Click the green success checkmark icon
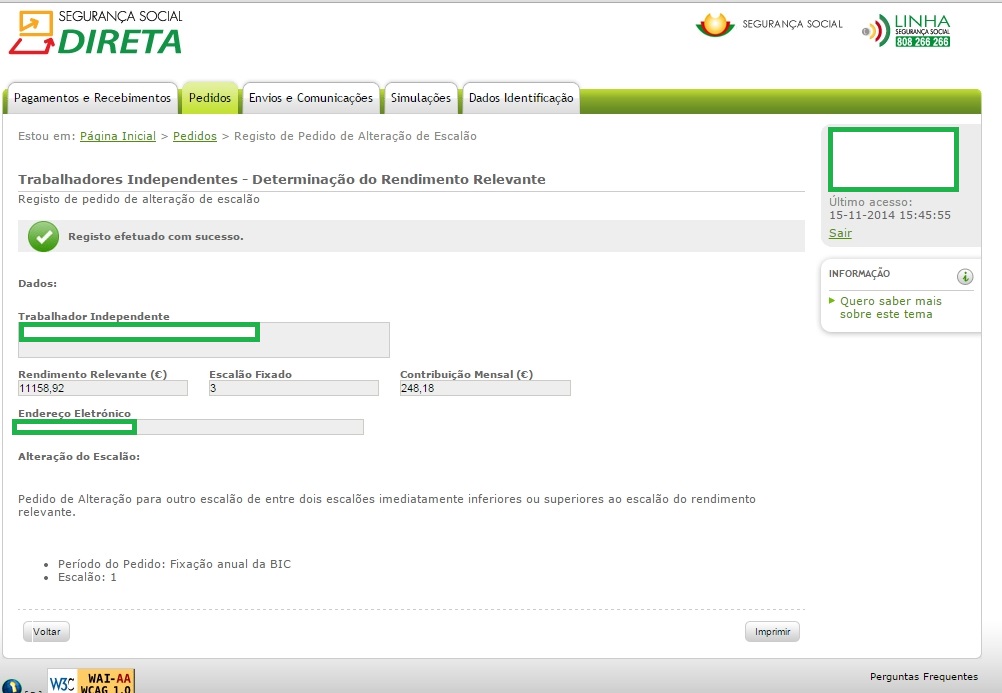 coord(43,236)
